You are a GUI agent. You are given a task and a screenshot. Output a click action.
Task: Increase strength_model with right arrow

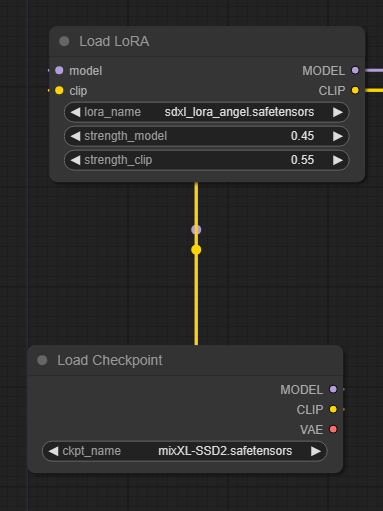pos(338,136)
